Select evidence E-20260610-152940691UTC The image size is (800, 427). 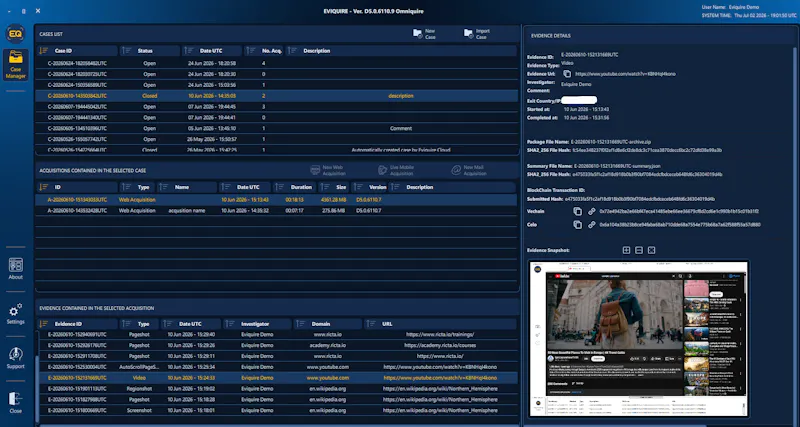tap(278, 335)
